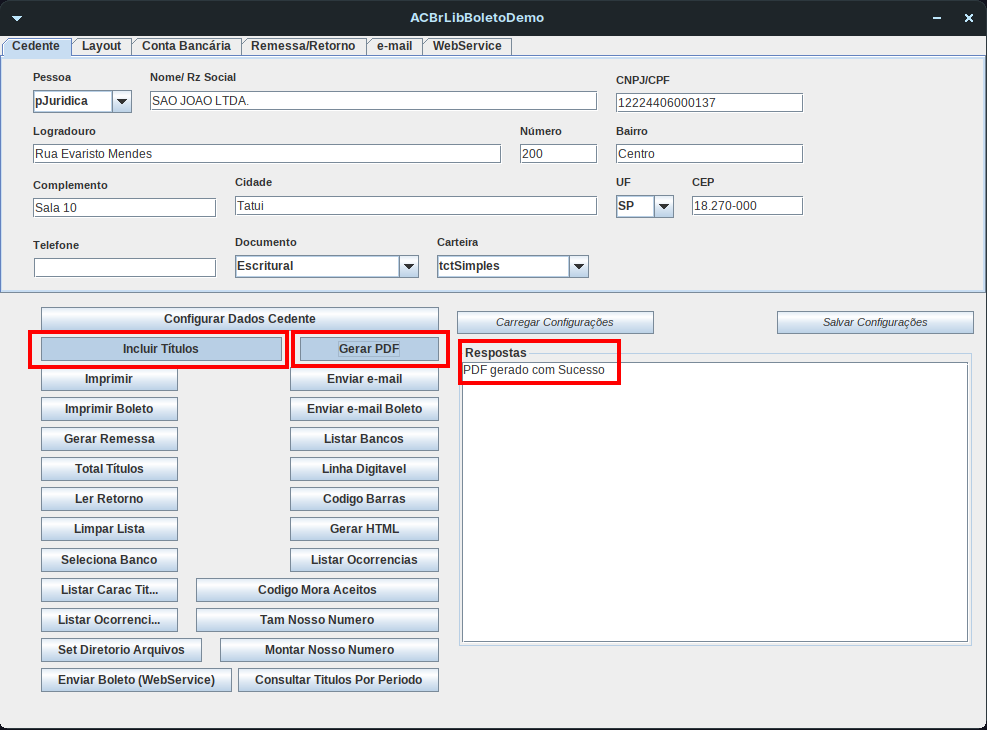
Task: Click the Bairro input field
Action: [x=709, y=154]
